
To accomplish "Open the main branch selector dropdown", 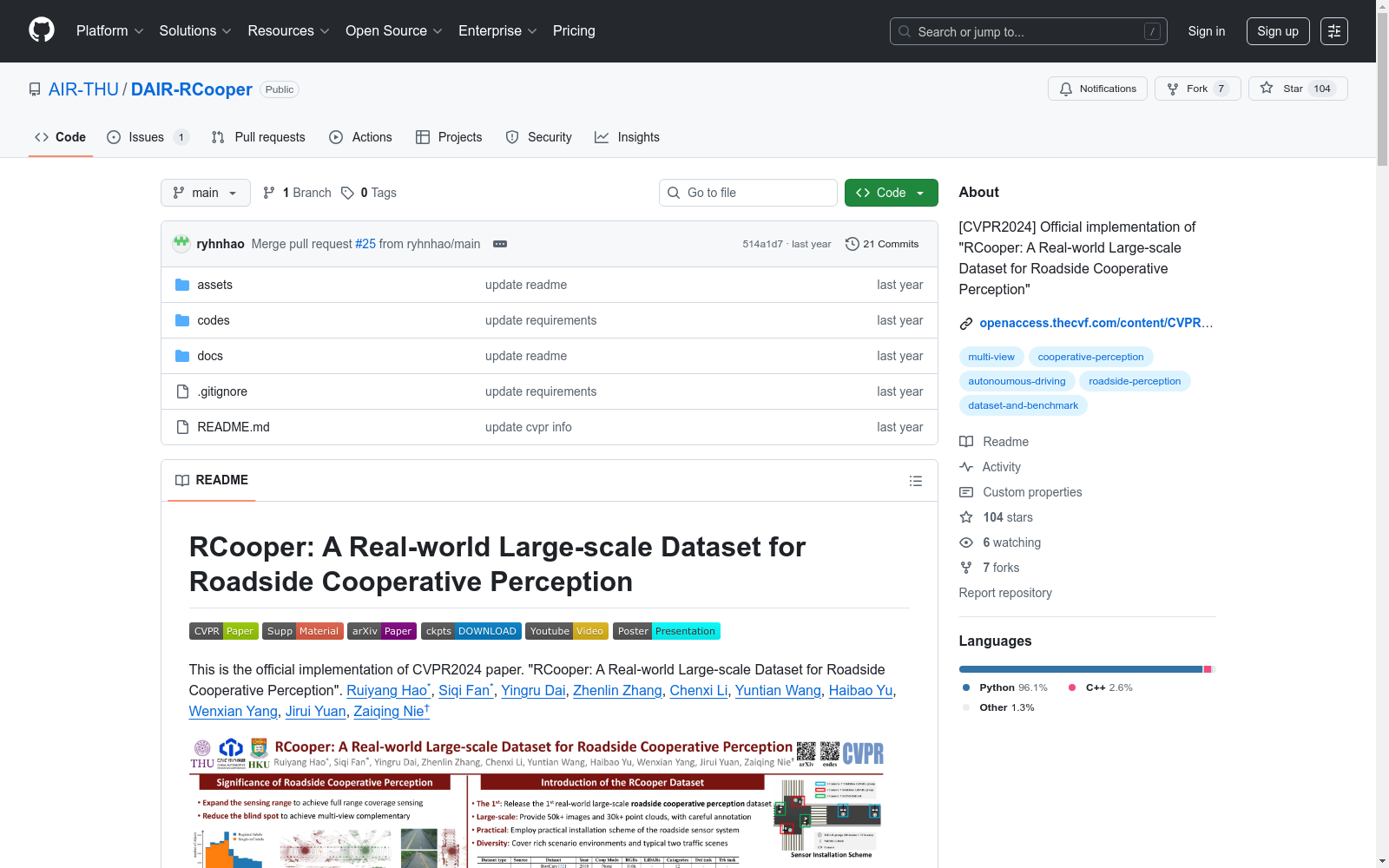I will 206,193.
